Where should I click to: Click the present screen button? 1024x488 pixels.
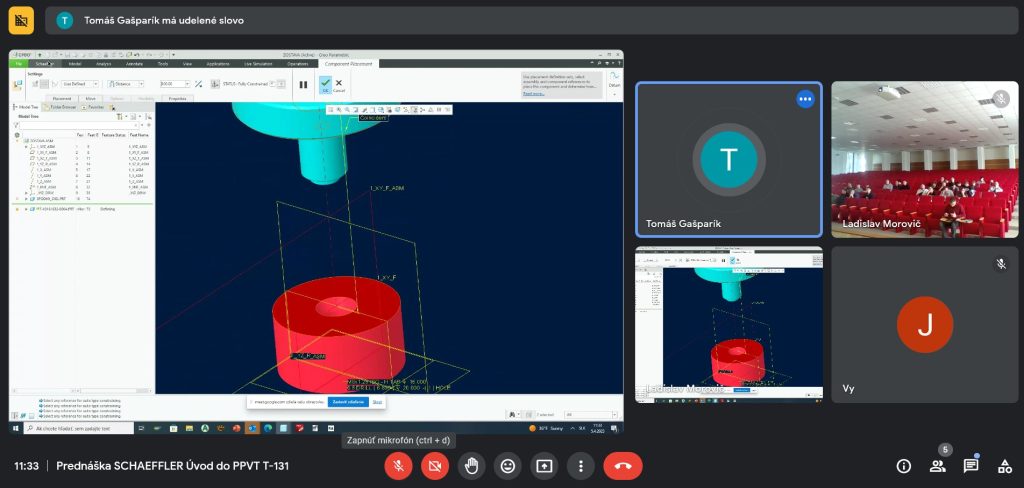pos(544,466)
